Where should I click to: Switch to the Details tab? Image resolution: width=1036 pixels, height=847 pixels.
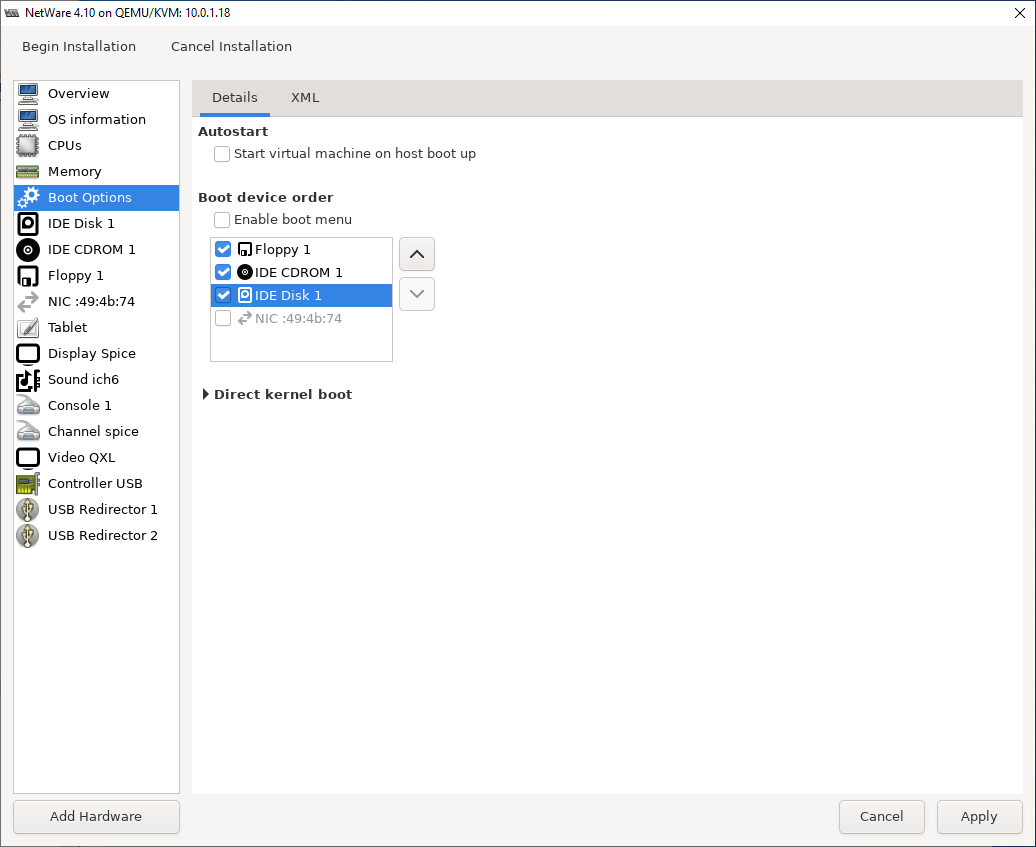235,98
